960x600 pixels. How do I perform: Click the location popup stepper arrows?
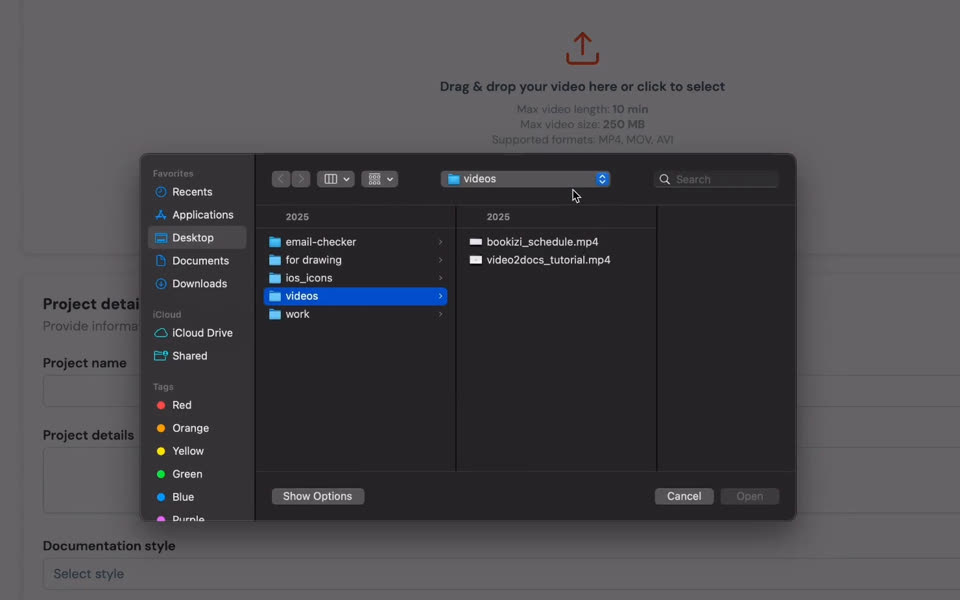point(602,179)
